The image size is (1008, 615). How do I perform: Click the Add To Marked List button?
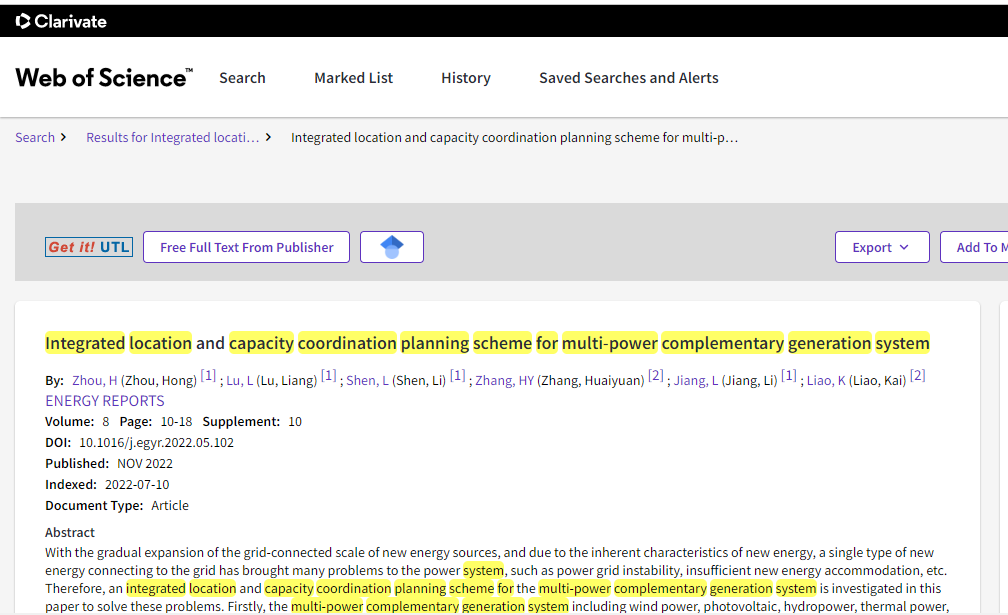[974, 247]
